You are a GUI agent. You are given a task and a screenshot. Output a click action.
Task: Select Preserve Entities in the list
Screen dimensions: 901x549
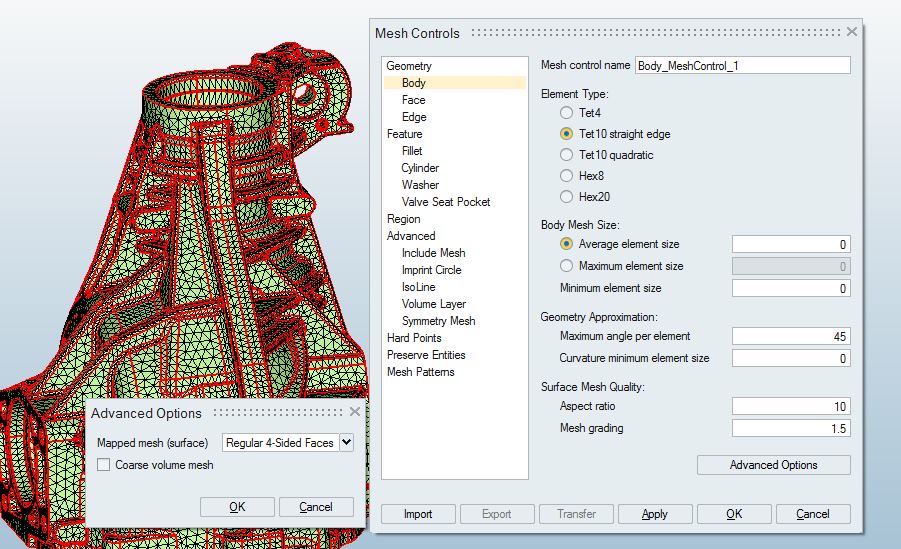pyautogui.click(x=426, y=355)
